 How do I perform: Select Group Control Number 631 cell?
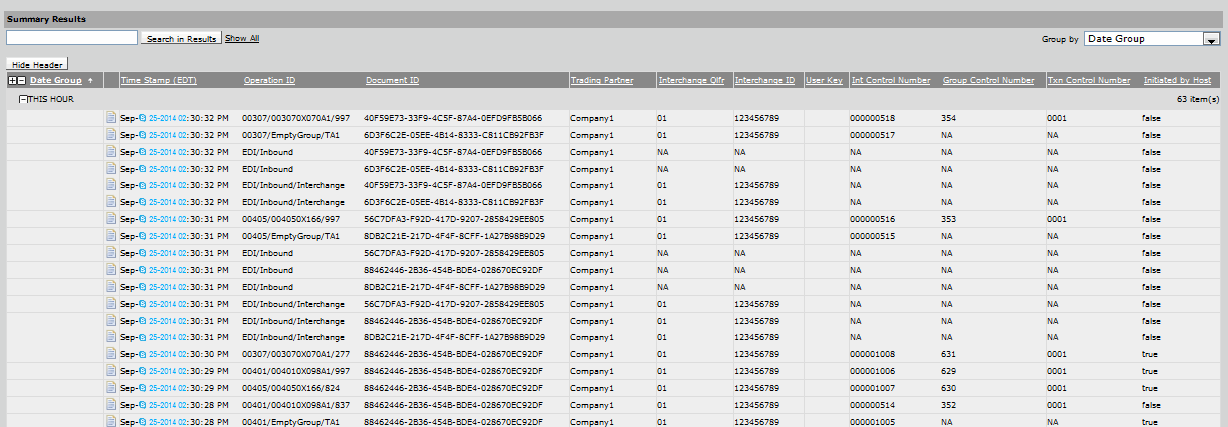tap(948, 354)
